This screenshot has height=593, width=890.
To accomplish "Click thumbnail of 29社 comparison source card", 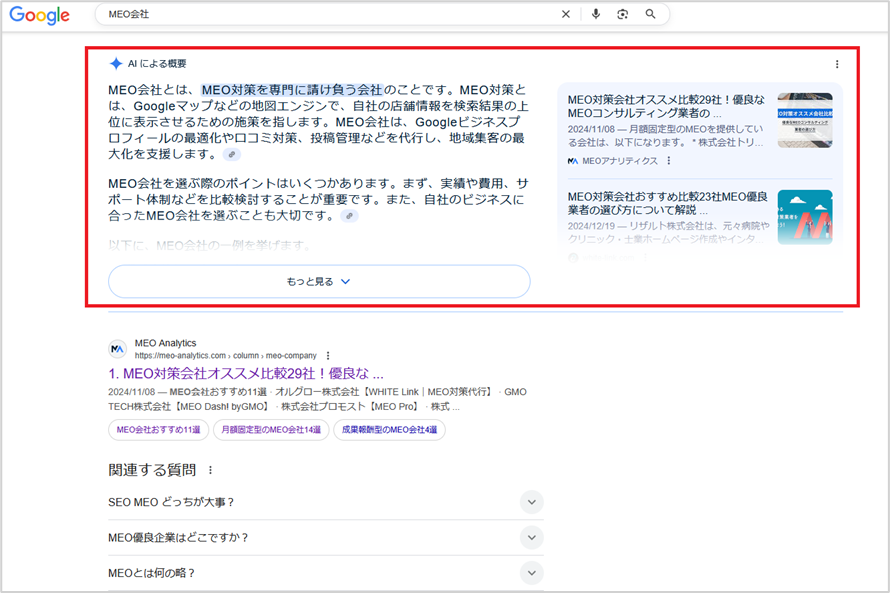I will 805,120.
